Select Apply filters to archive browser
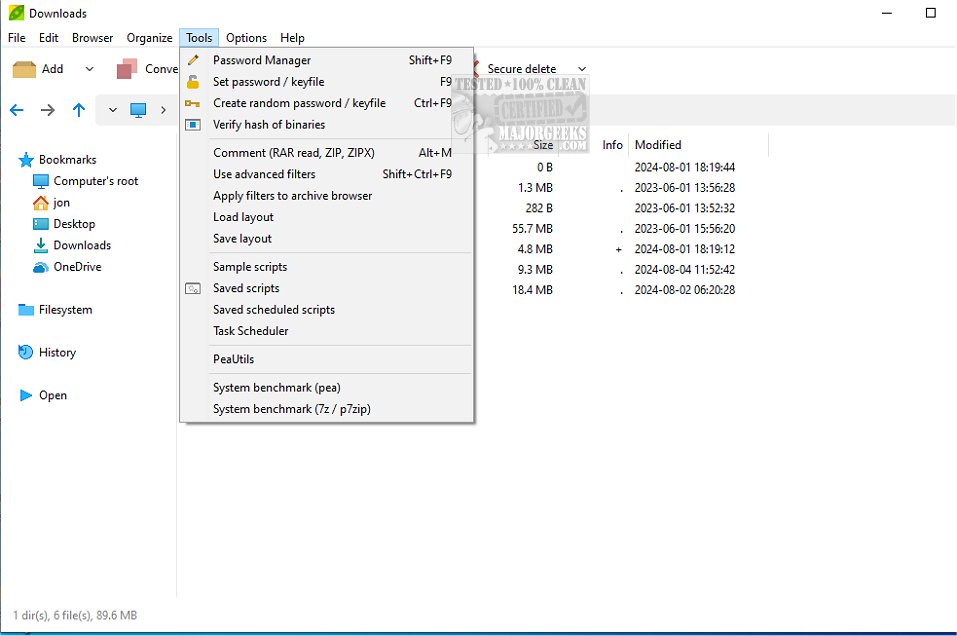Screen dimensions: 957x636 click(327, 196)
